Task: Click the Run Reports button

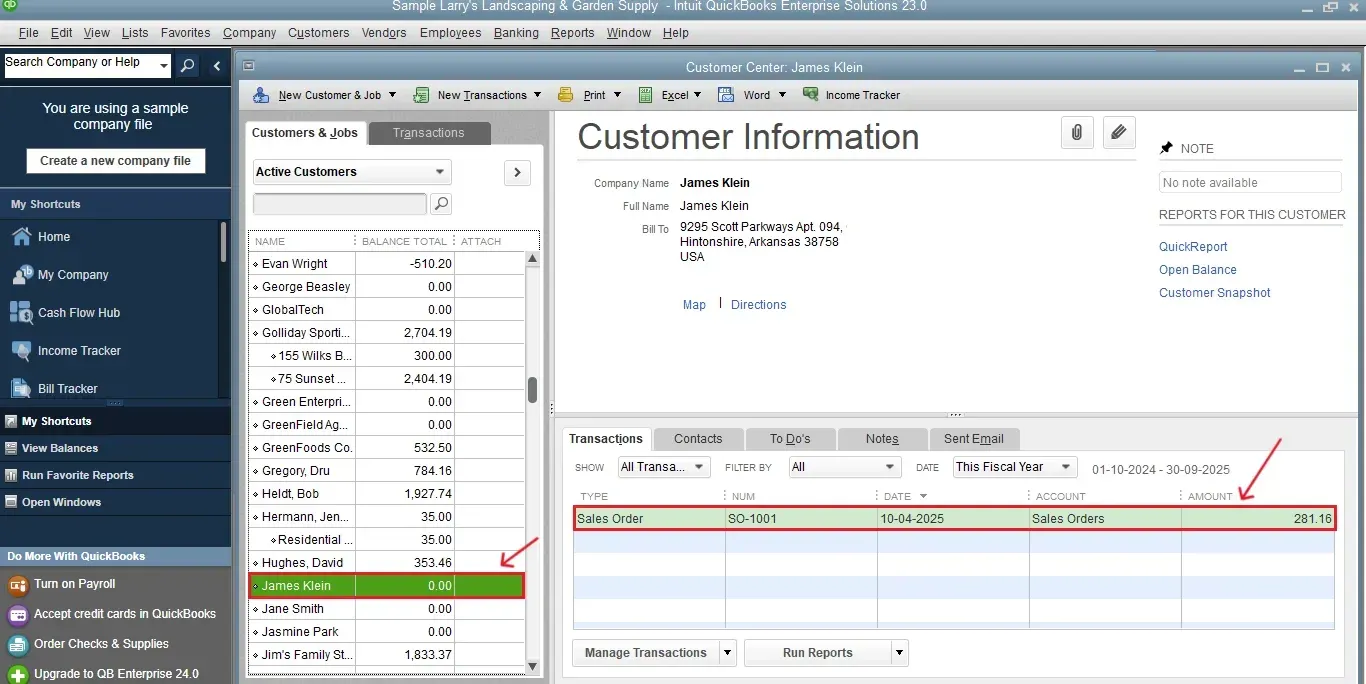Action: pyautogui.click(x=818, y=653)
